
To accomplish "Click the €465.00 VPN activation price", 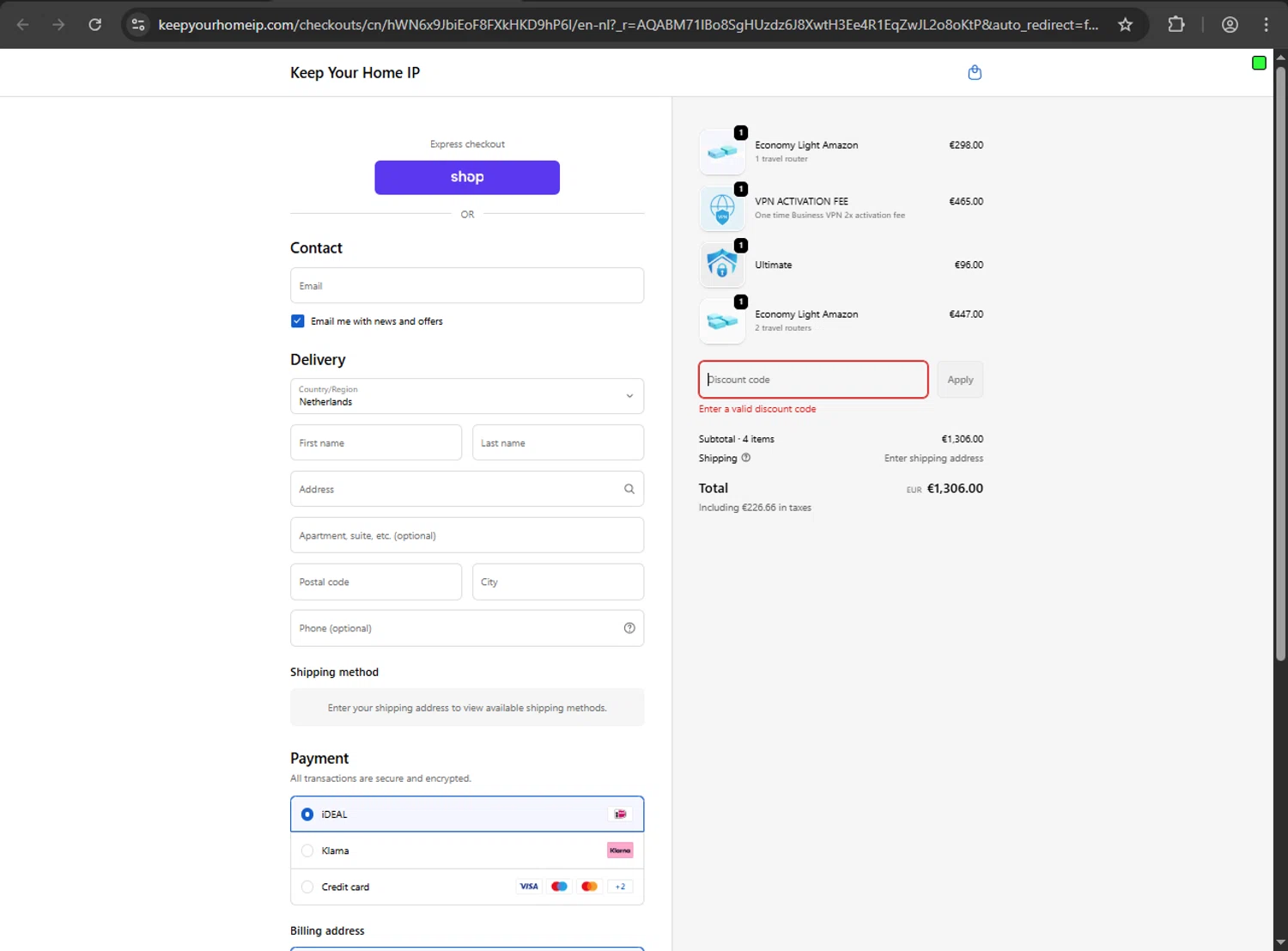I will pyautogui.click(x=966, y=201).
